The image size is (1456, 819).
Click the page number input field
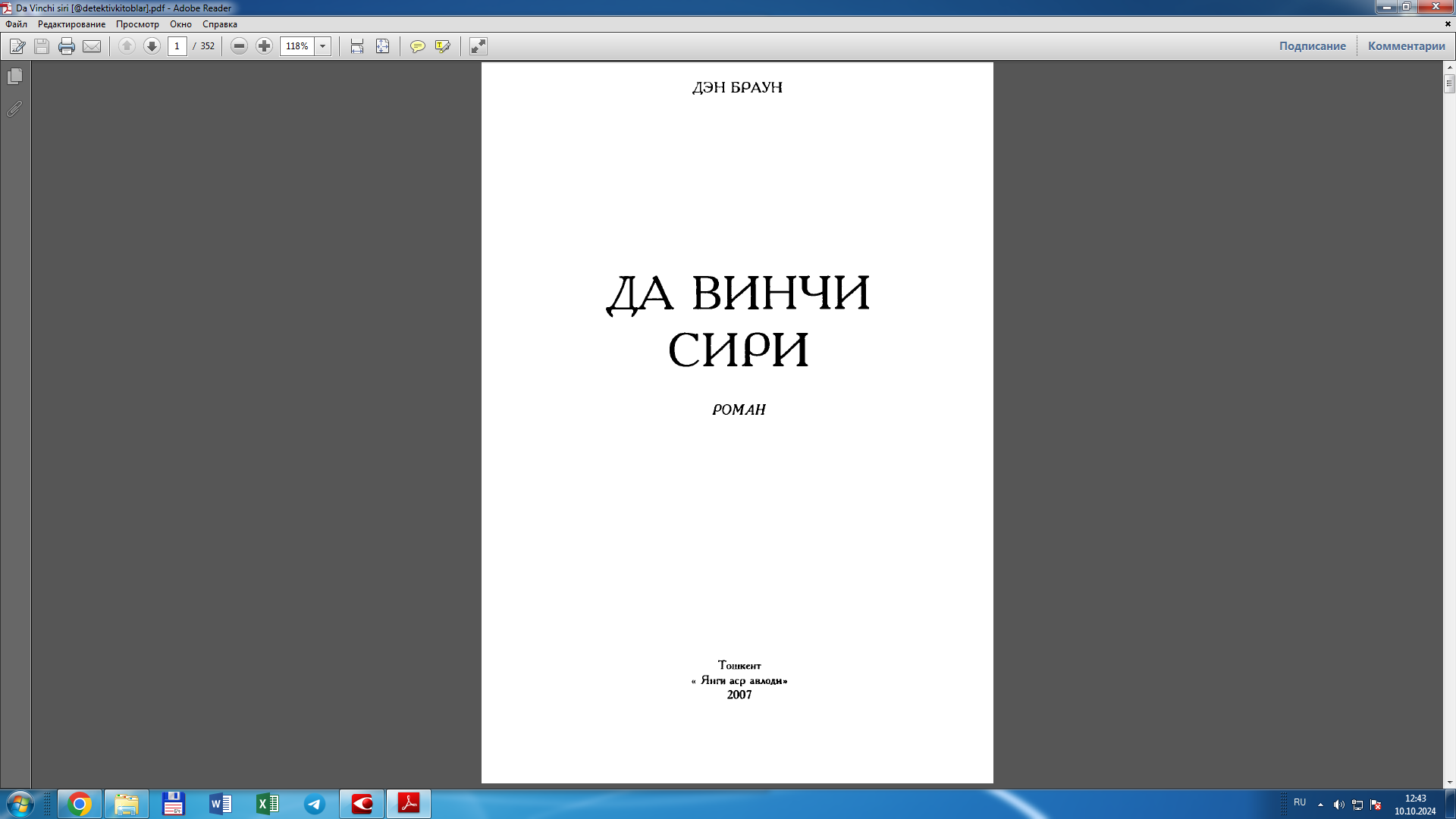177,46
